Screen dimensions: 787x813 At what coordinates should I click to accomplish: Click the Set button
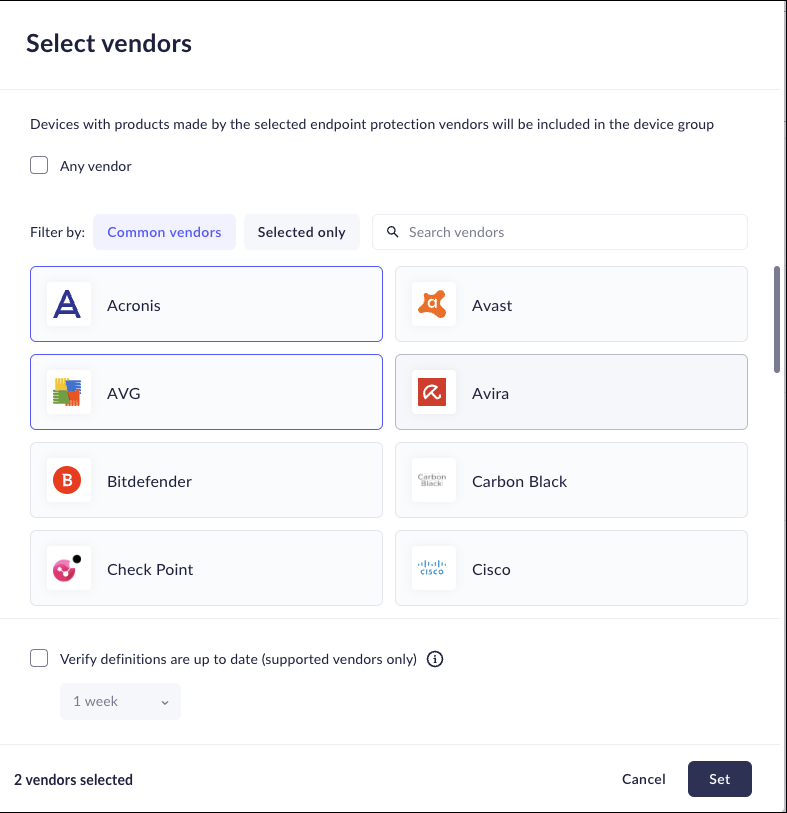click(x=719, y=779)
